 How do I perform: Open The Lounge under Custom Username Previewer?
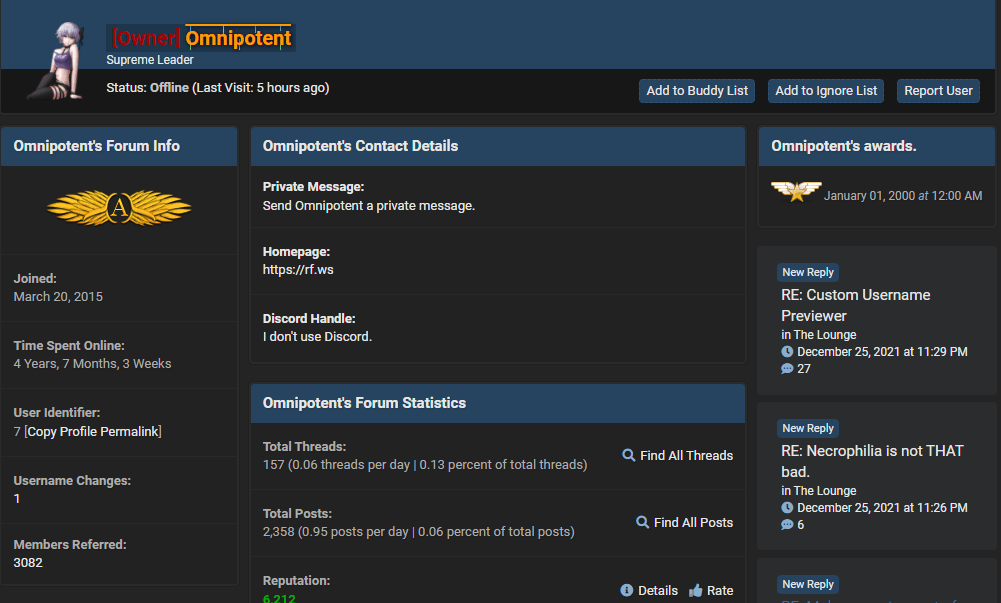click(825, 334)
